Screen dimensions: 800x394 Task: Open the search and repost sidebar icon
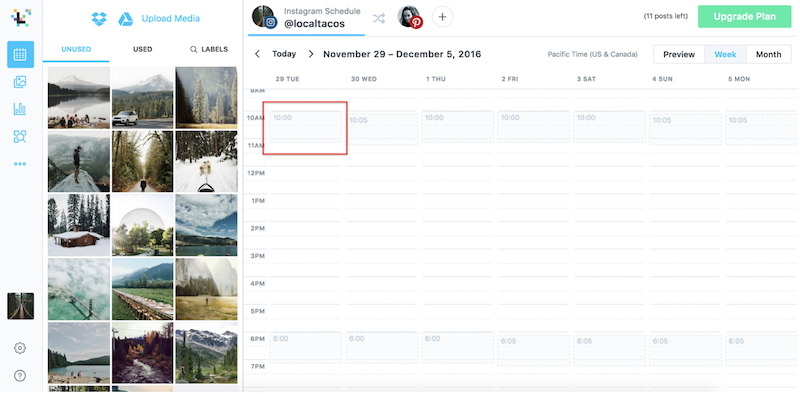[x=20, y=136]
